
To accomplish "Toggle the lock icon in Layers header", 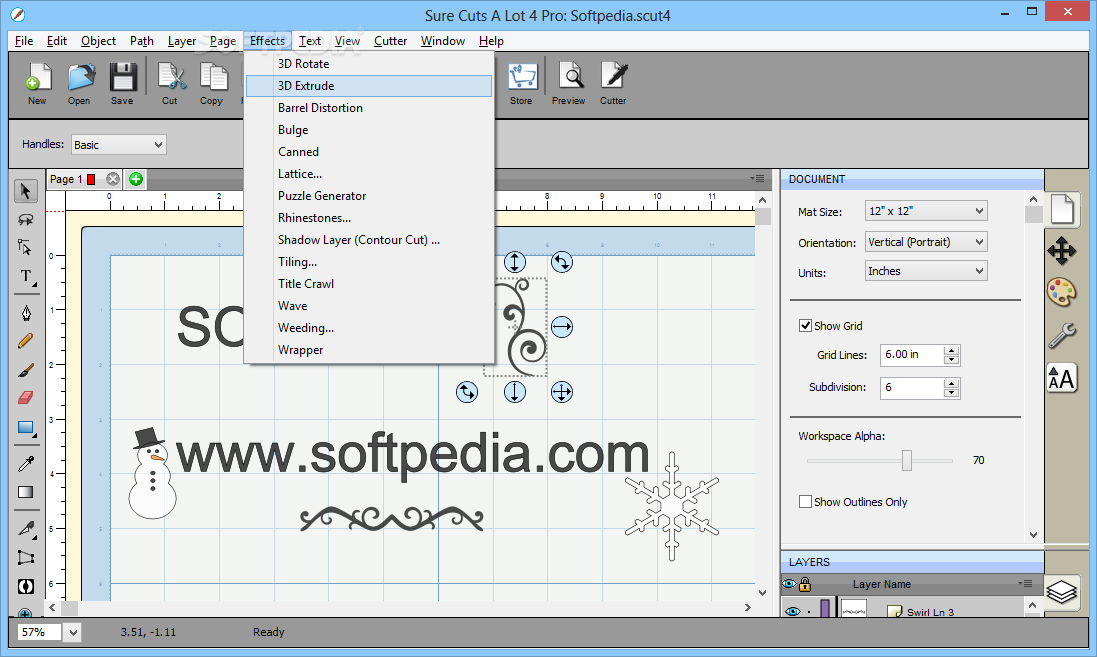I will (x=805, y=584).
